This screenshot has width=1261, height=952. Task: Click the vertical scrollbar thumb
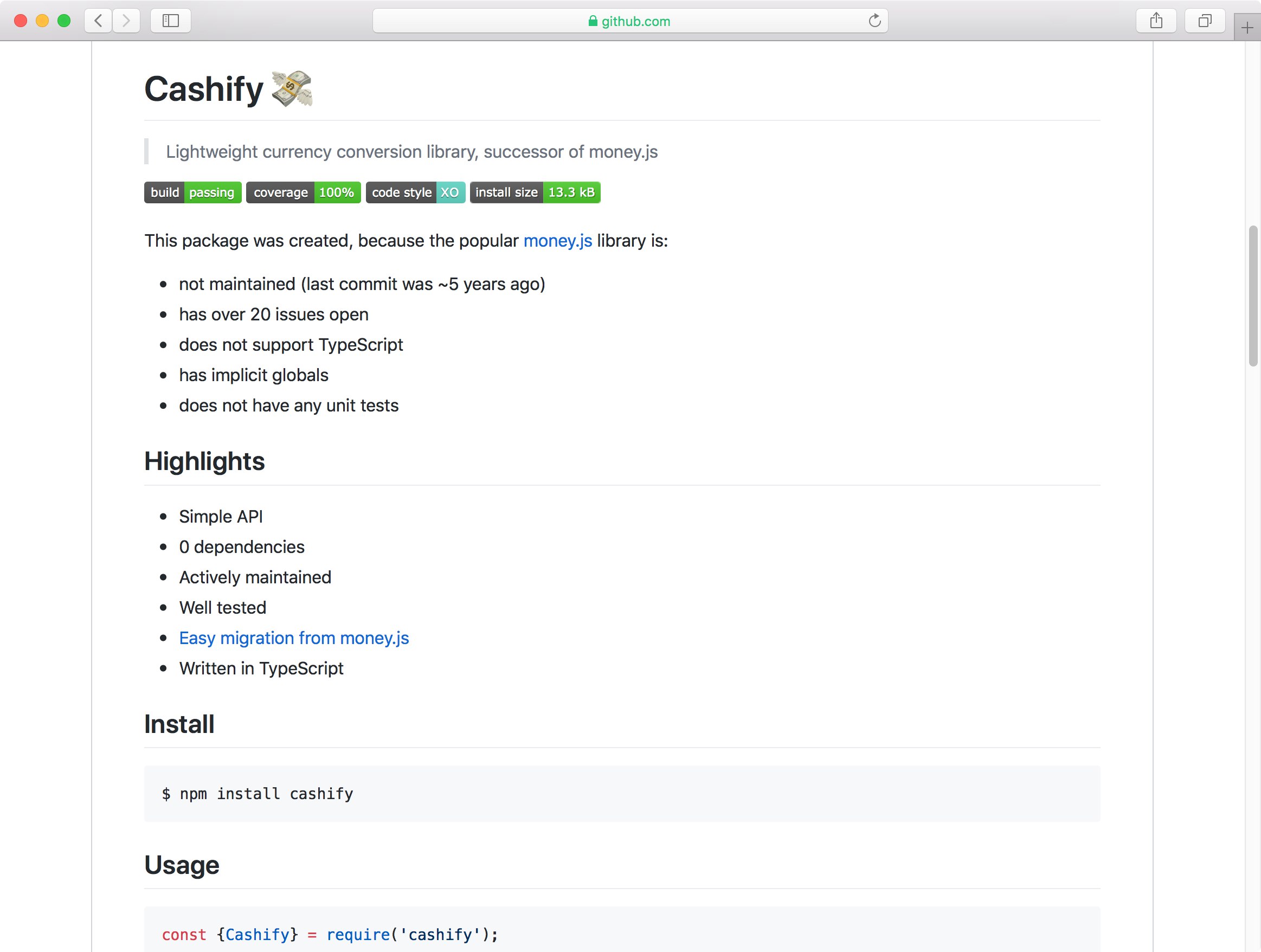tap(1253, 296)
